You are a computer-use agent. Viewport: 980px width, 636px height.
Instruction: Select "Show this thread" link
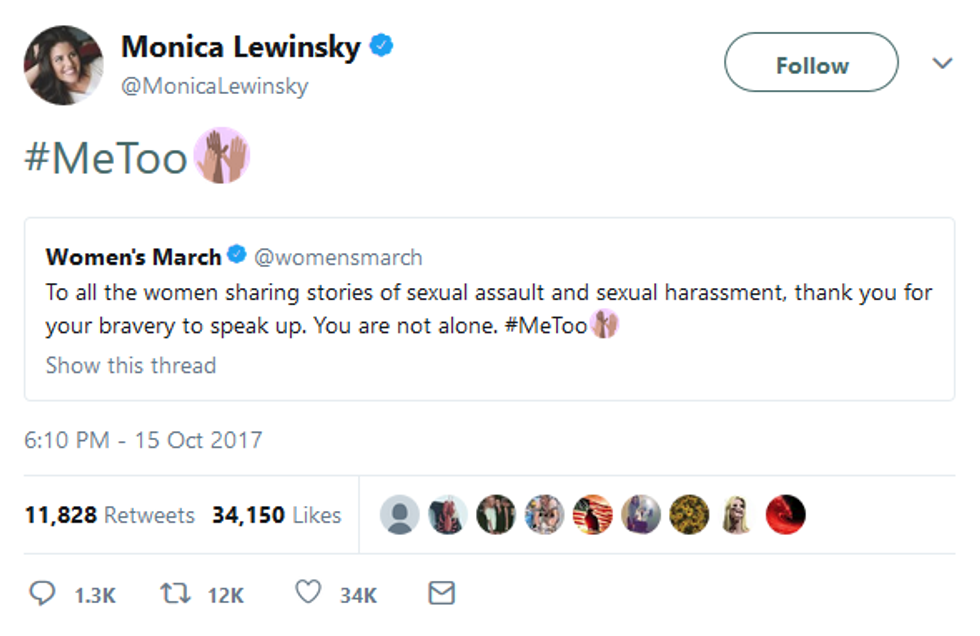tap(131, 365)
